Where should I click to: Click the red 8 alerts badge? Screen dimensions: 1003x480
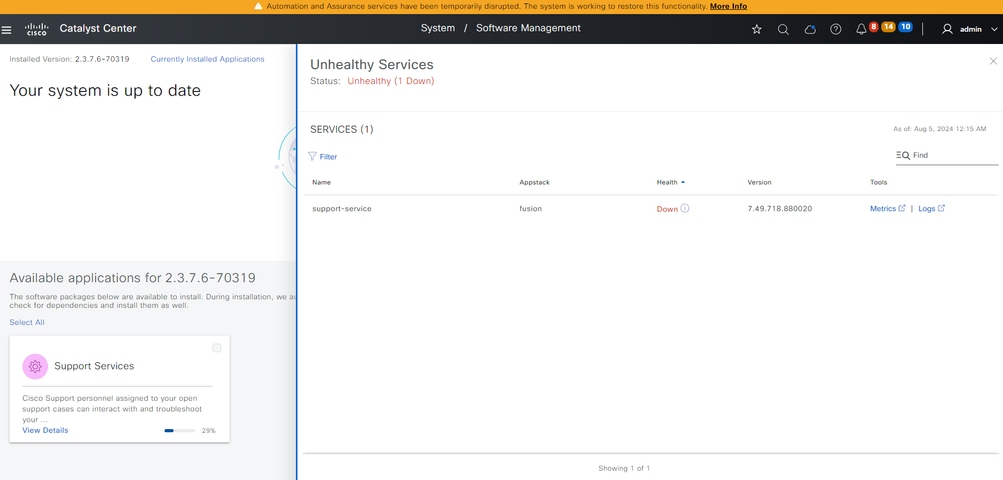click(x=873, y=26)
